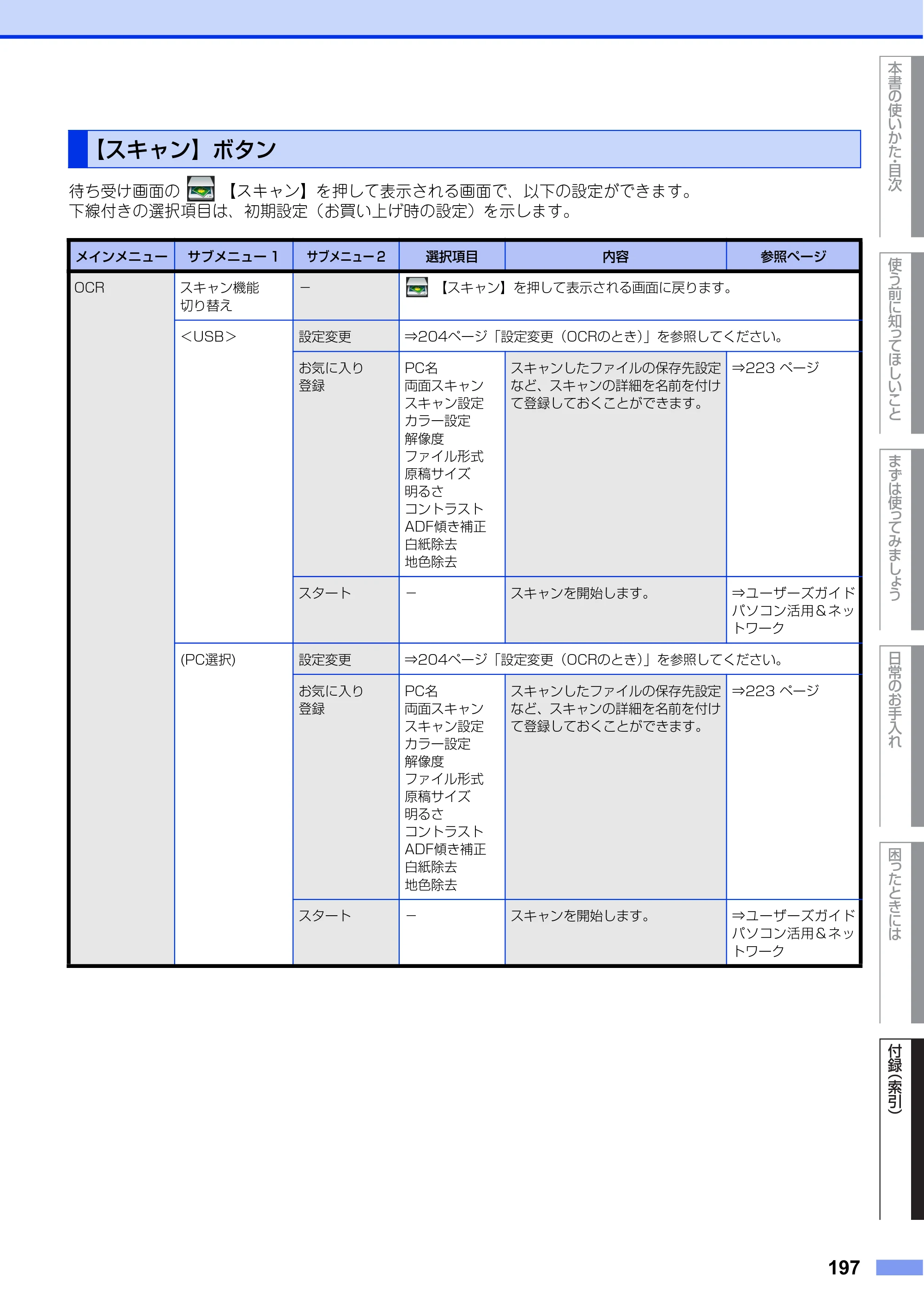
Task: Click the ユーザーズガイド reference in the (PC選択) スタート row
Action: coord(793,933)
